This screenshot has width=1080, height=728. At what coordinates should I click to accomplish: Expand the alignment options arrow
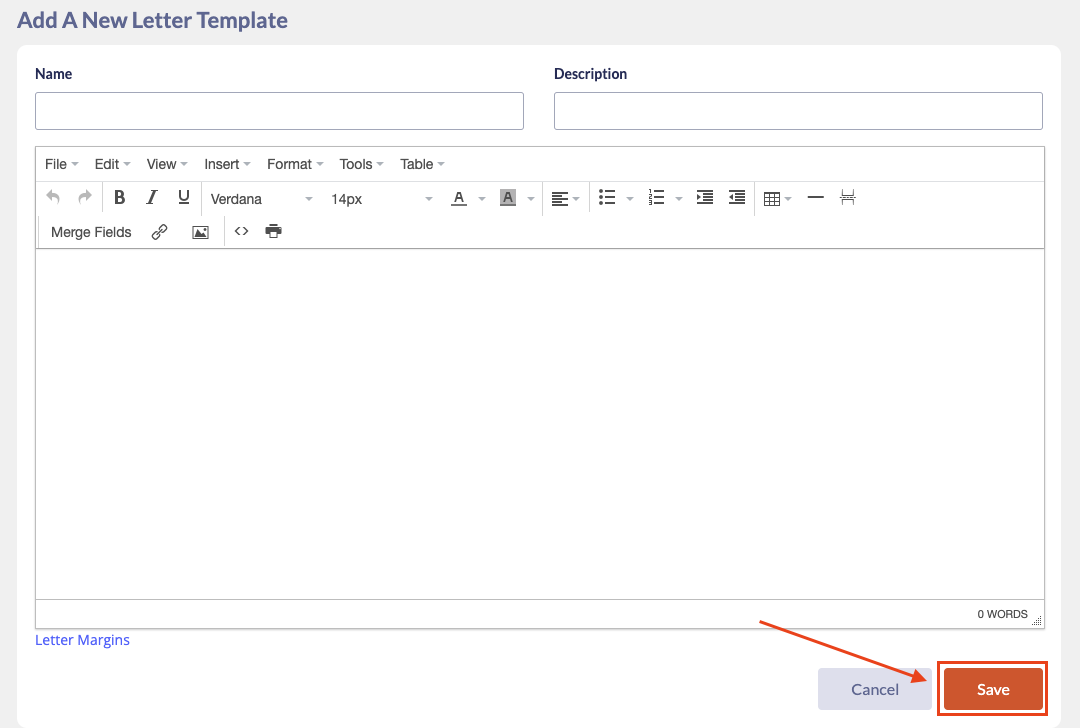(x=577, y=199)
